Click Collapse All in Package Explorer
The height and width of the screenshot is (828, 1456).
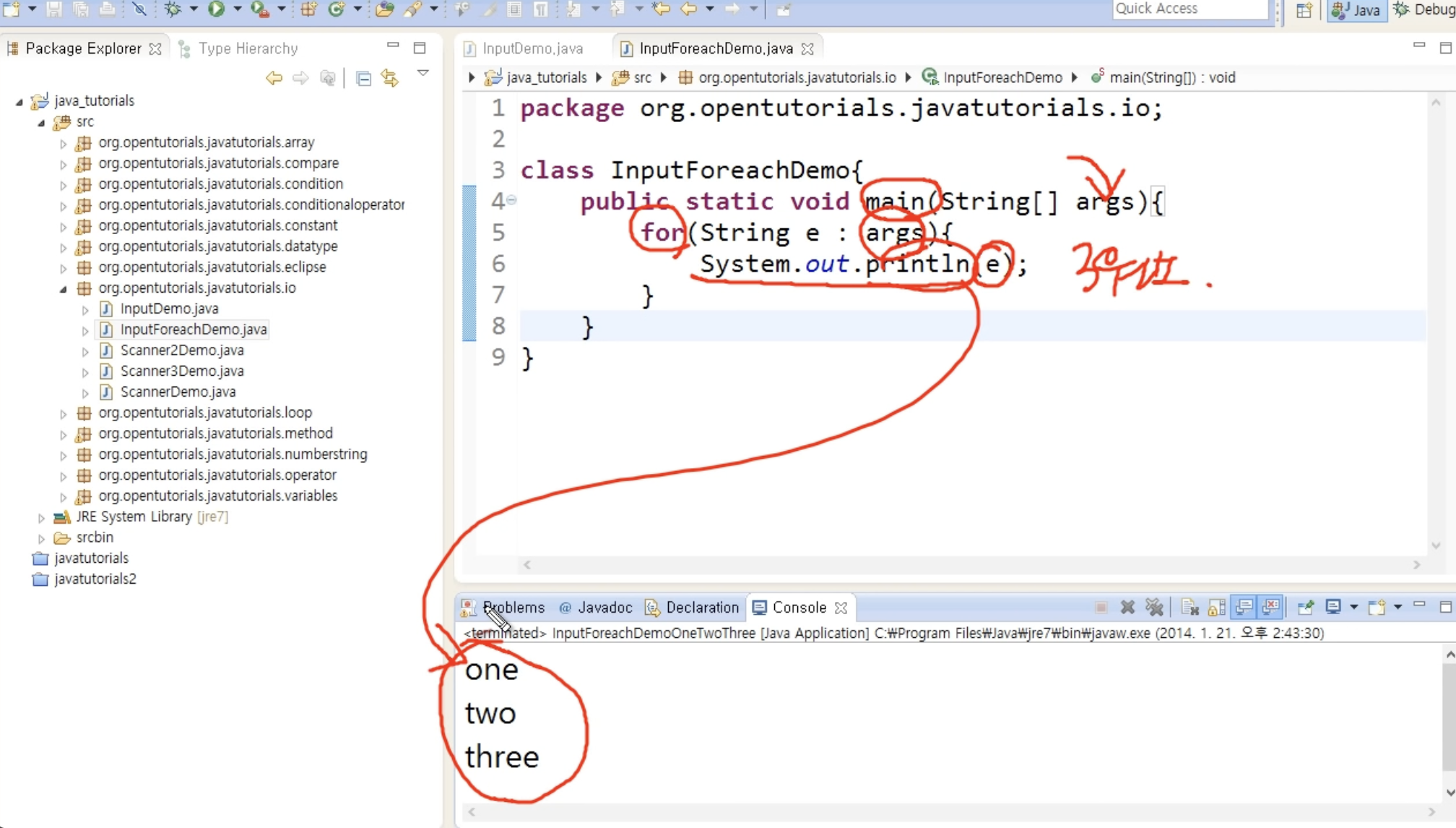click(x=364, y=78)
